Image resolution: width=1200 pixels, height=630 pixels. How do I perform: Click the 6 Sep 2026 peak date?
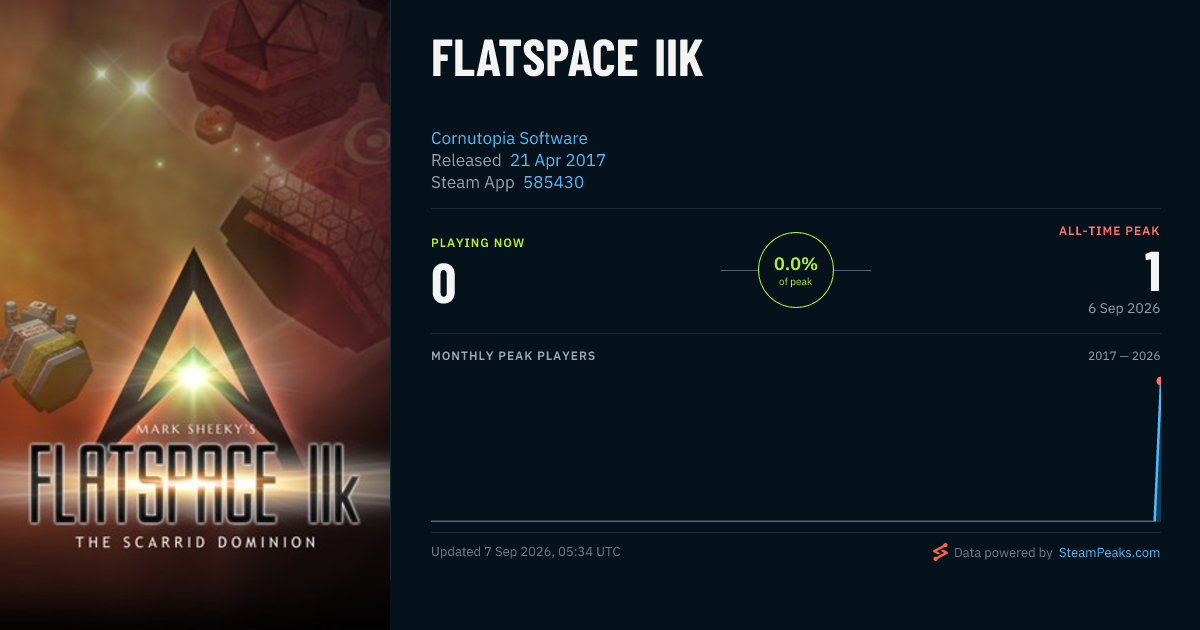tap(1124, 308)
